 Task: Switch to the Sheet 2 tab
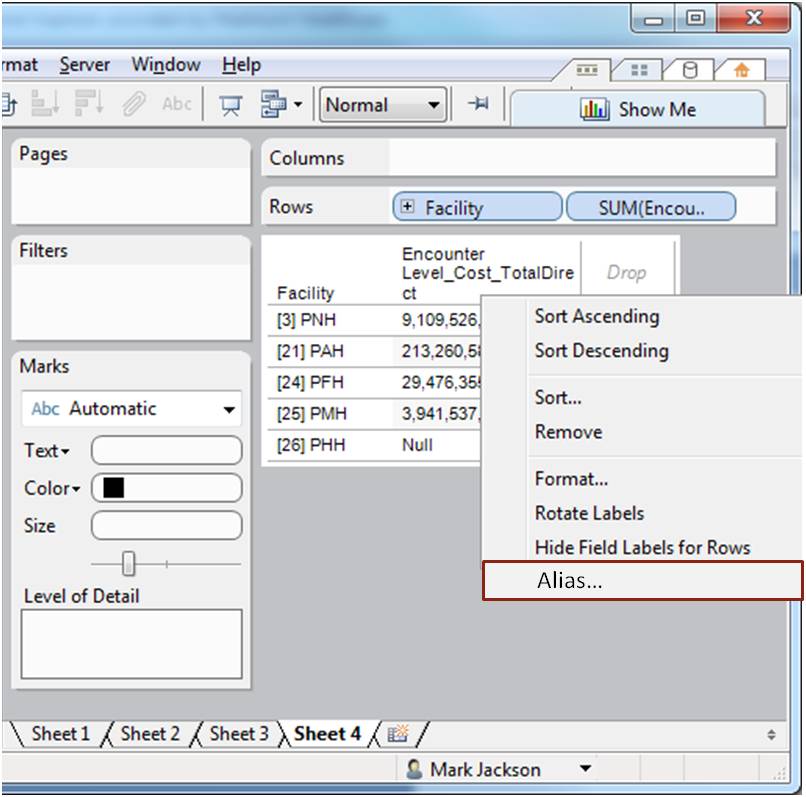(x=150, y=734)
